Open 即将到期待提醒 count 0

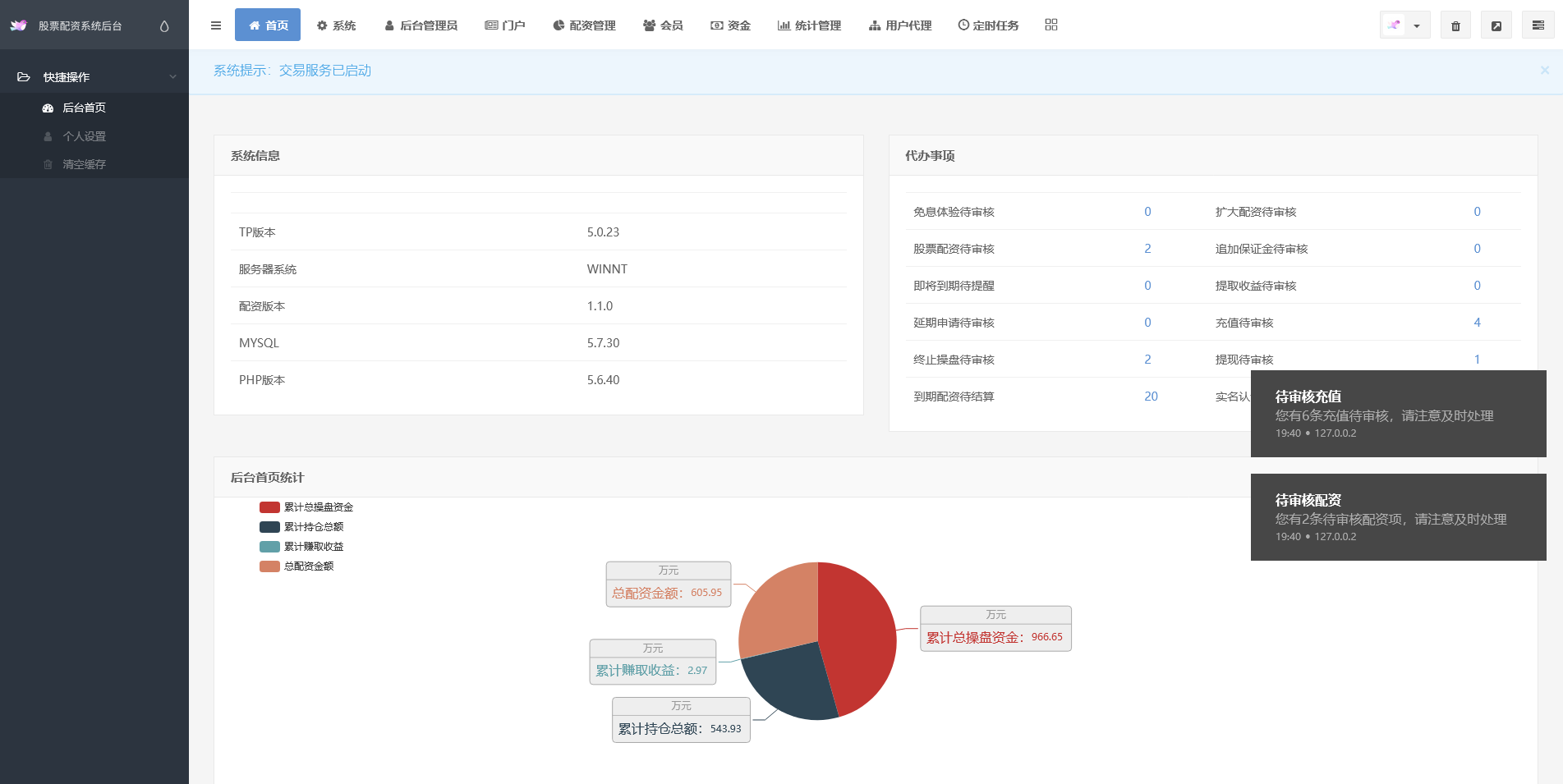1147,286
